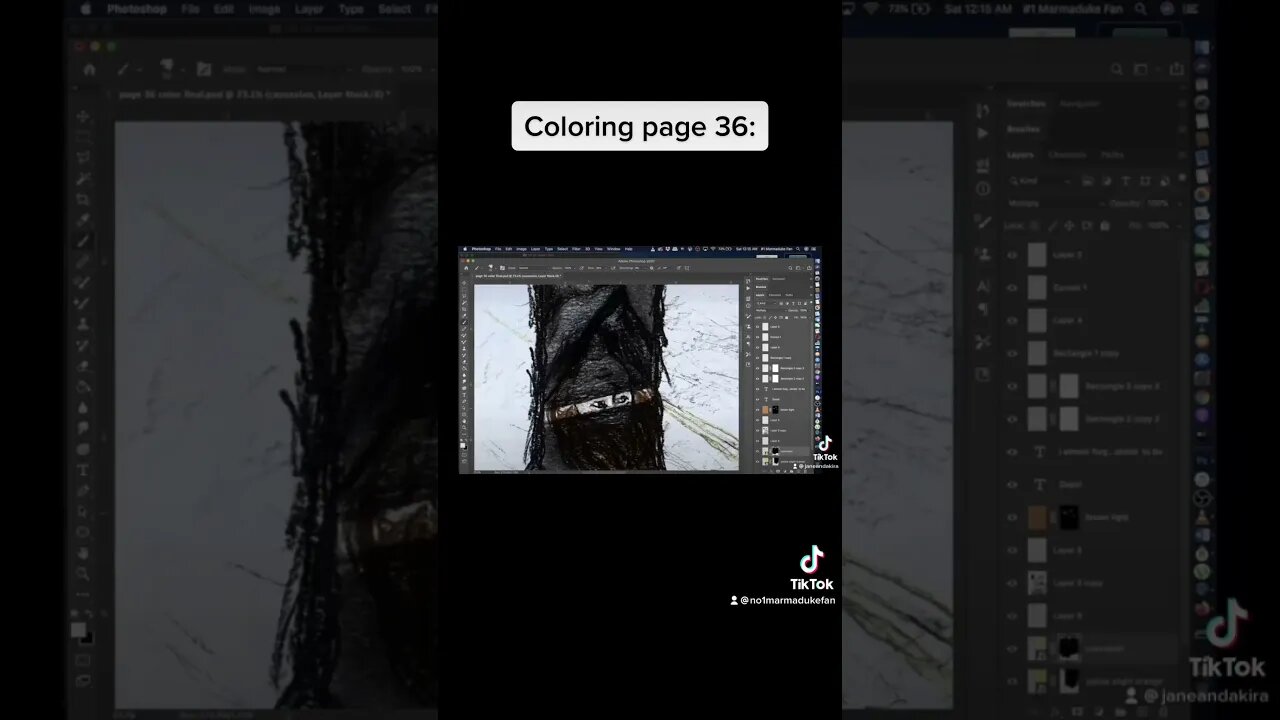Viewport: 1280px width, 720px height.
Task: Select the Type tool in the background toolbar
Action: (x=84, y=470)
